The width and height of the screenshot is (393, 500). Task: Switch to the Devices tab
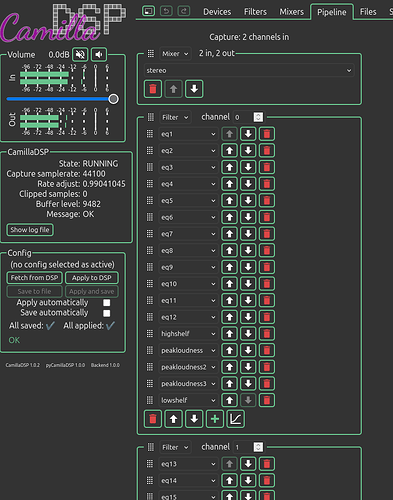click(x=217, y=12)
